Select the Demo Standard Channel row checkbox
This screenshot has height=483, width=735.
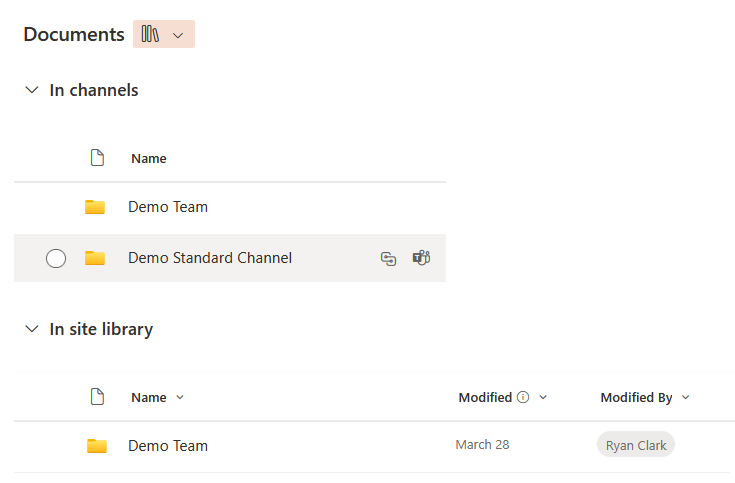(56, 258)
